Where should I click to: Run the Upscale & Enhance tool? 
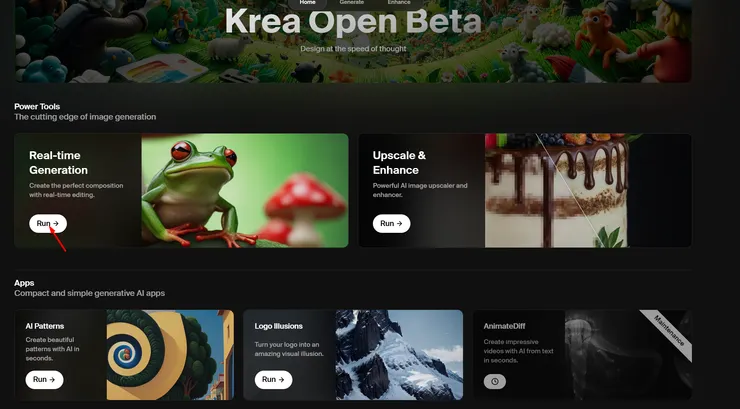[391, 224]
